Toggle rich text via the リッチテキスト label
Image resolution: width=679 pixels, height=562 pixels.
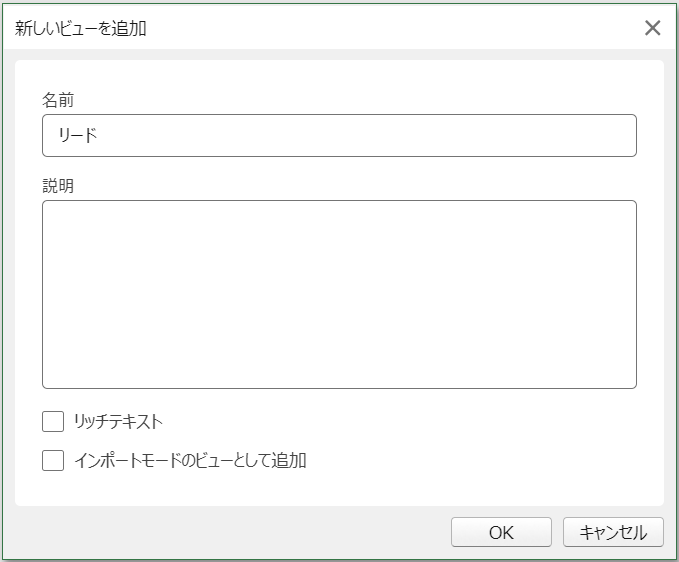click(118, 421)
